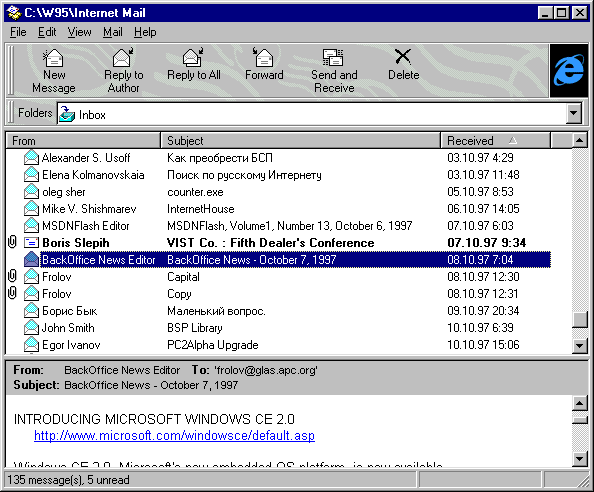Open the Help menu

pos(145,32)
